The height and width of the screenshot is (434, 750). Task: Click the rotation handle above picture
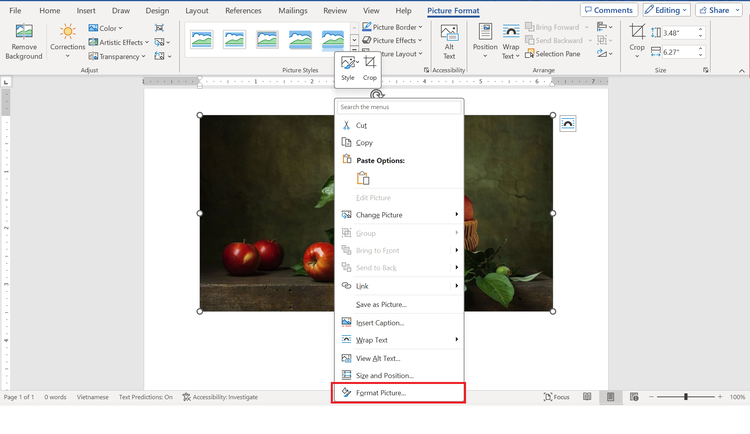point(377,94)
